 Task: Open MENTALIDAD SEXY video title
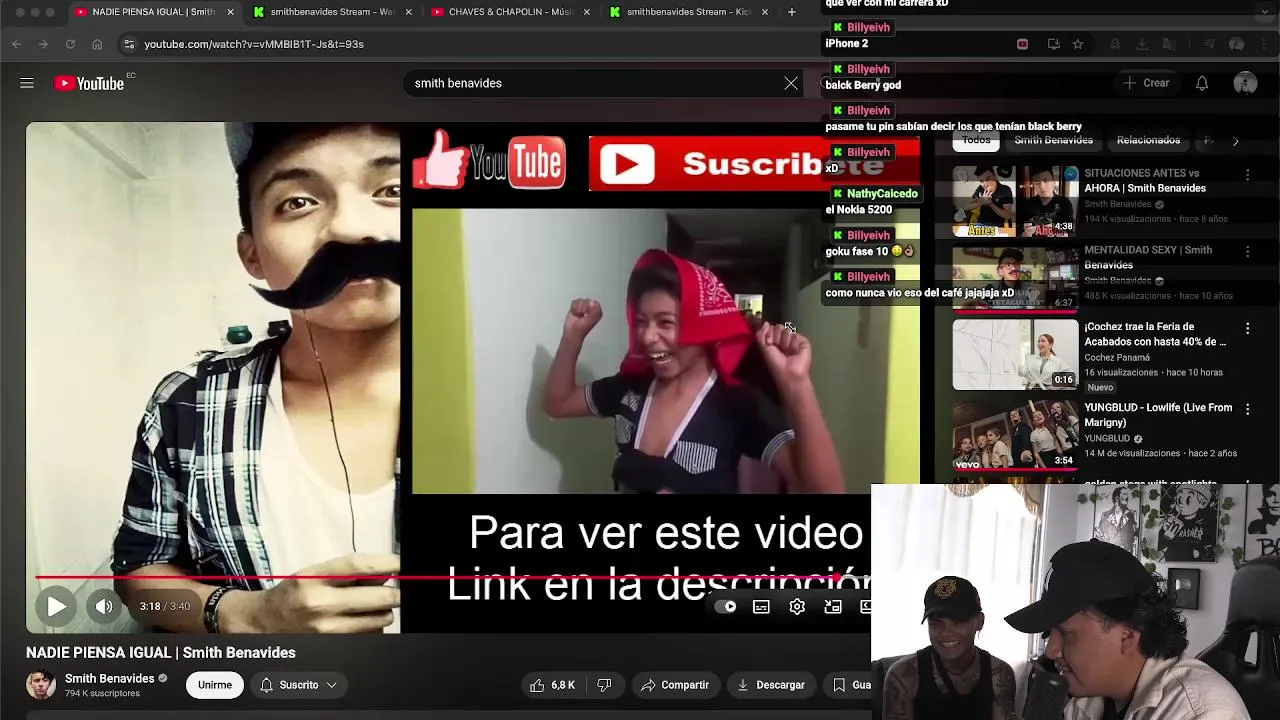click(1148, 257)
